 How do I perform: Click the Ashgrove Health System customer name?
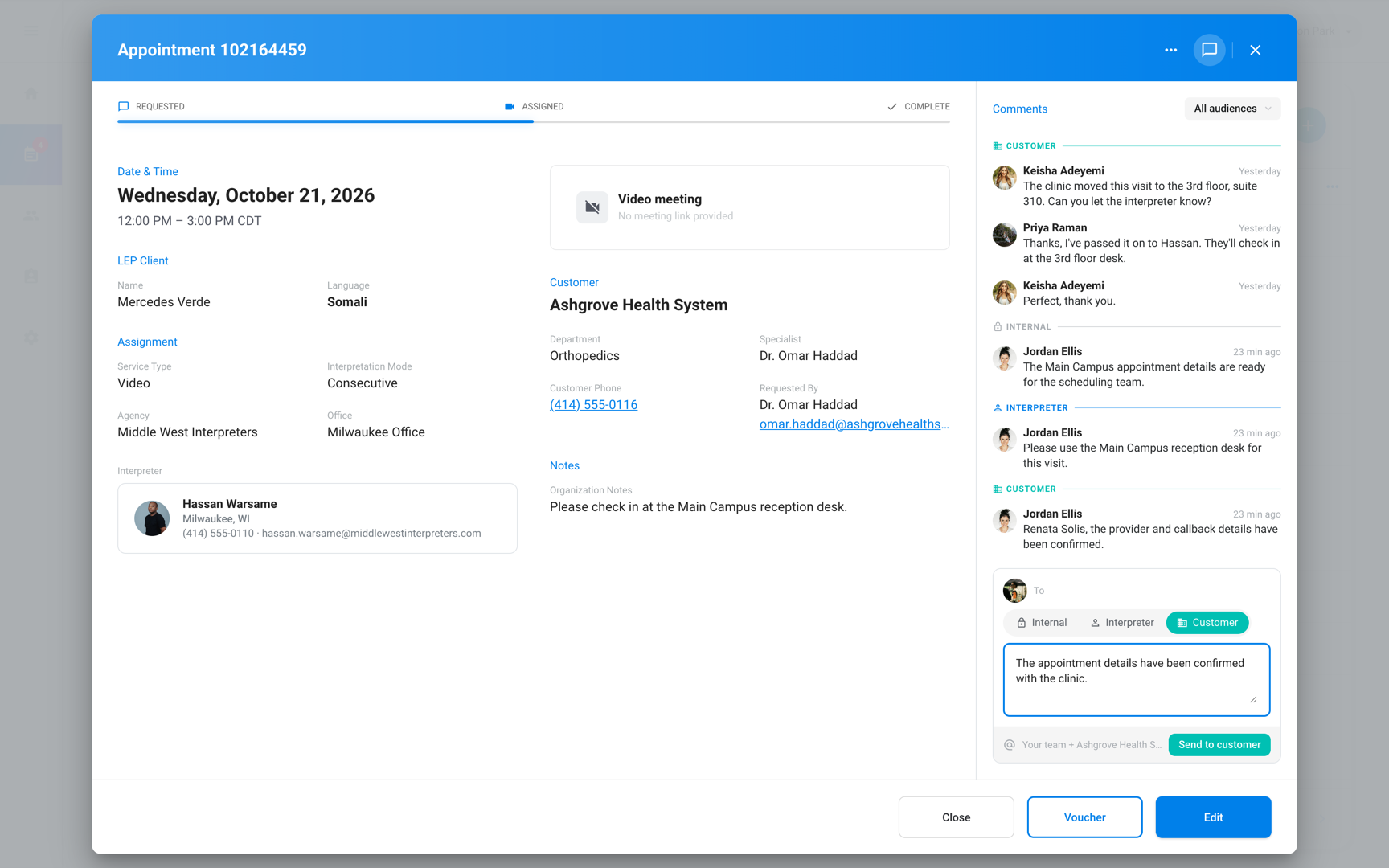(x=638, y=305)
